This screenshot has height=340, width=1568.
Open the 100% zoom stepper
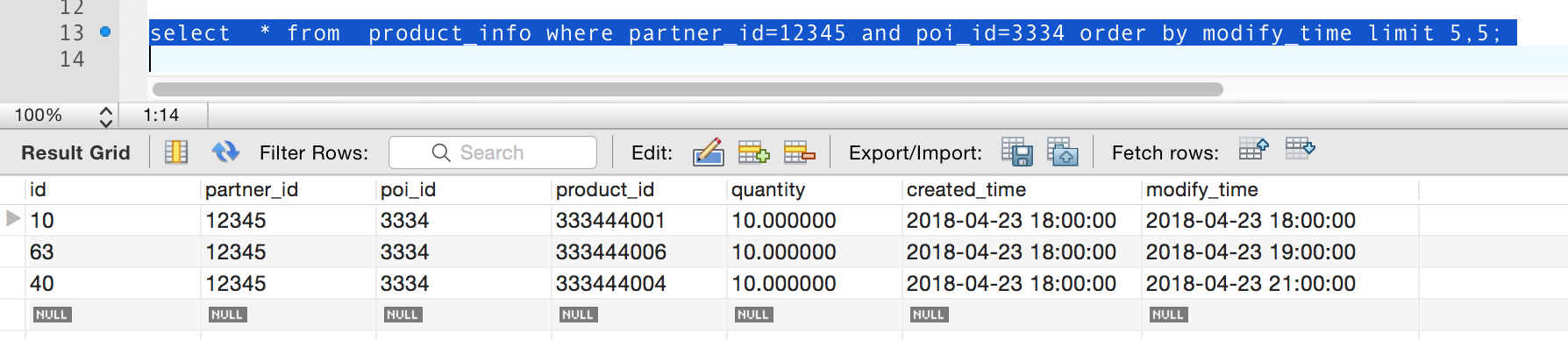(105, 116)
